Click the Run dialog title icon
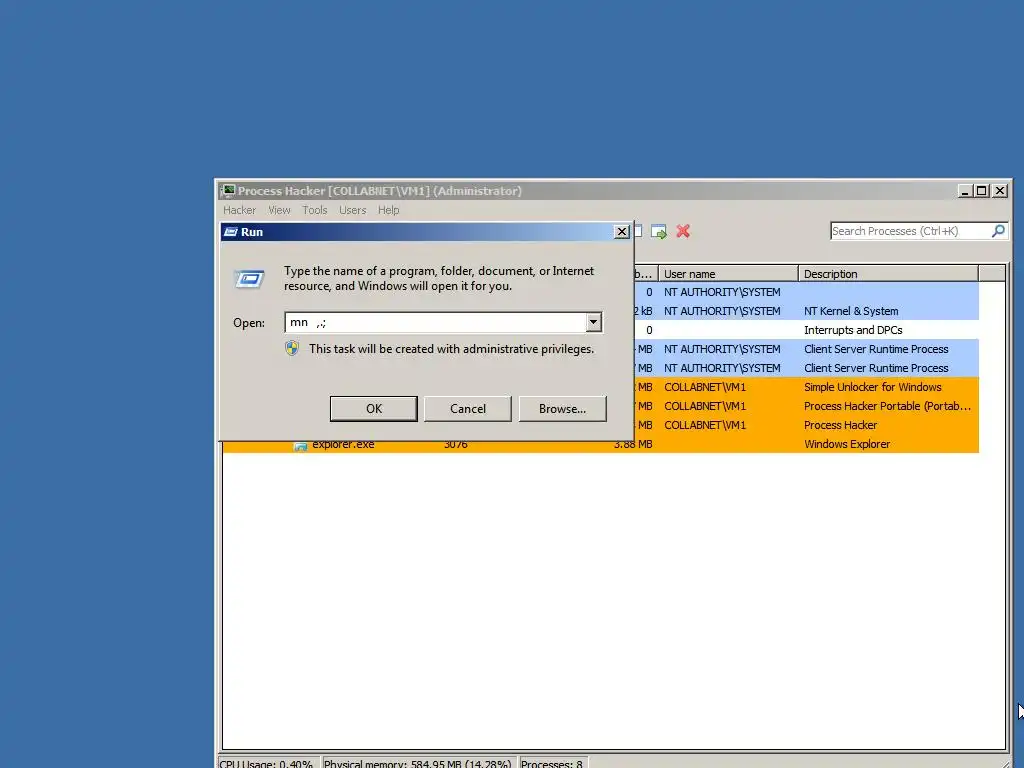The width and height of the screenshot is (1024, 768). click(x=231, y=232)
